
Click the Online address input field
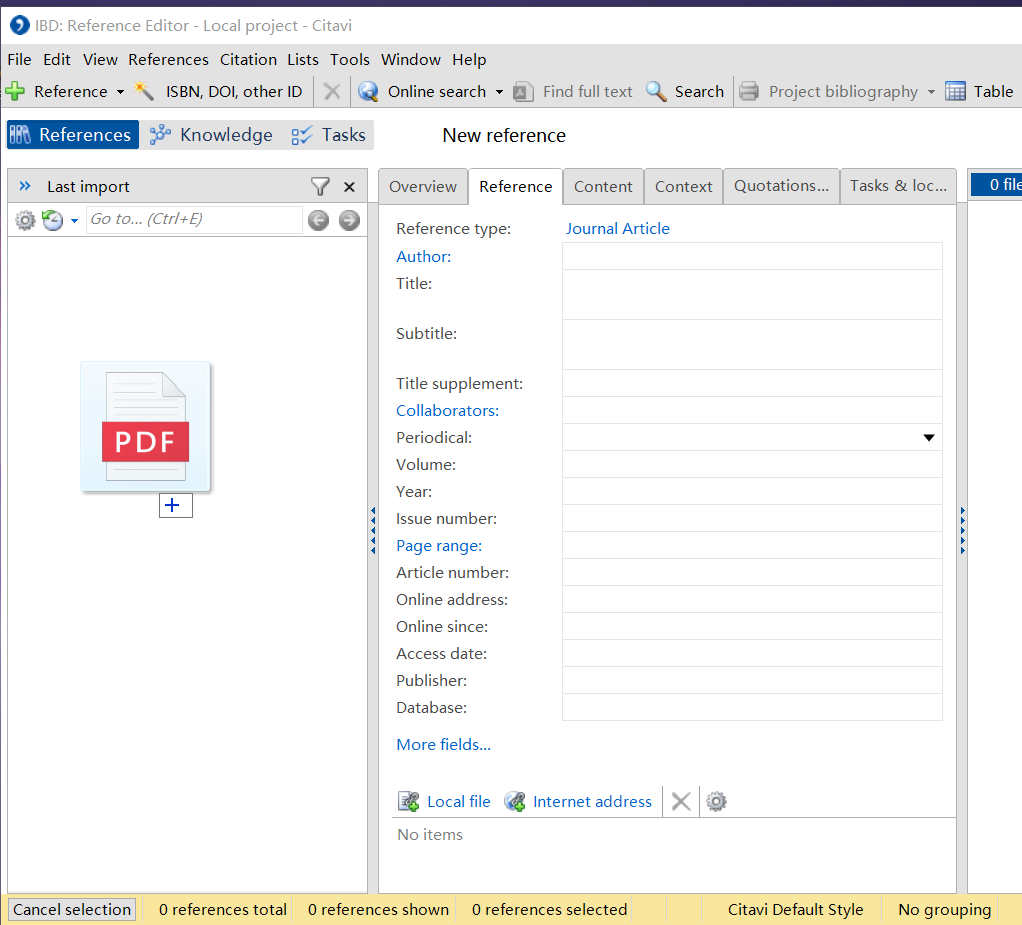tap(752, 600)
